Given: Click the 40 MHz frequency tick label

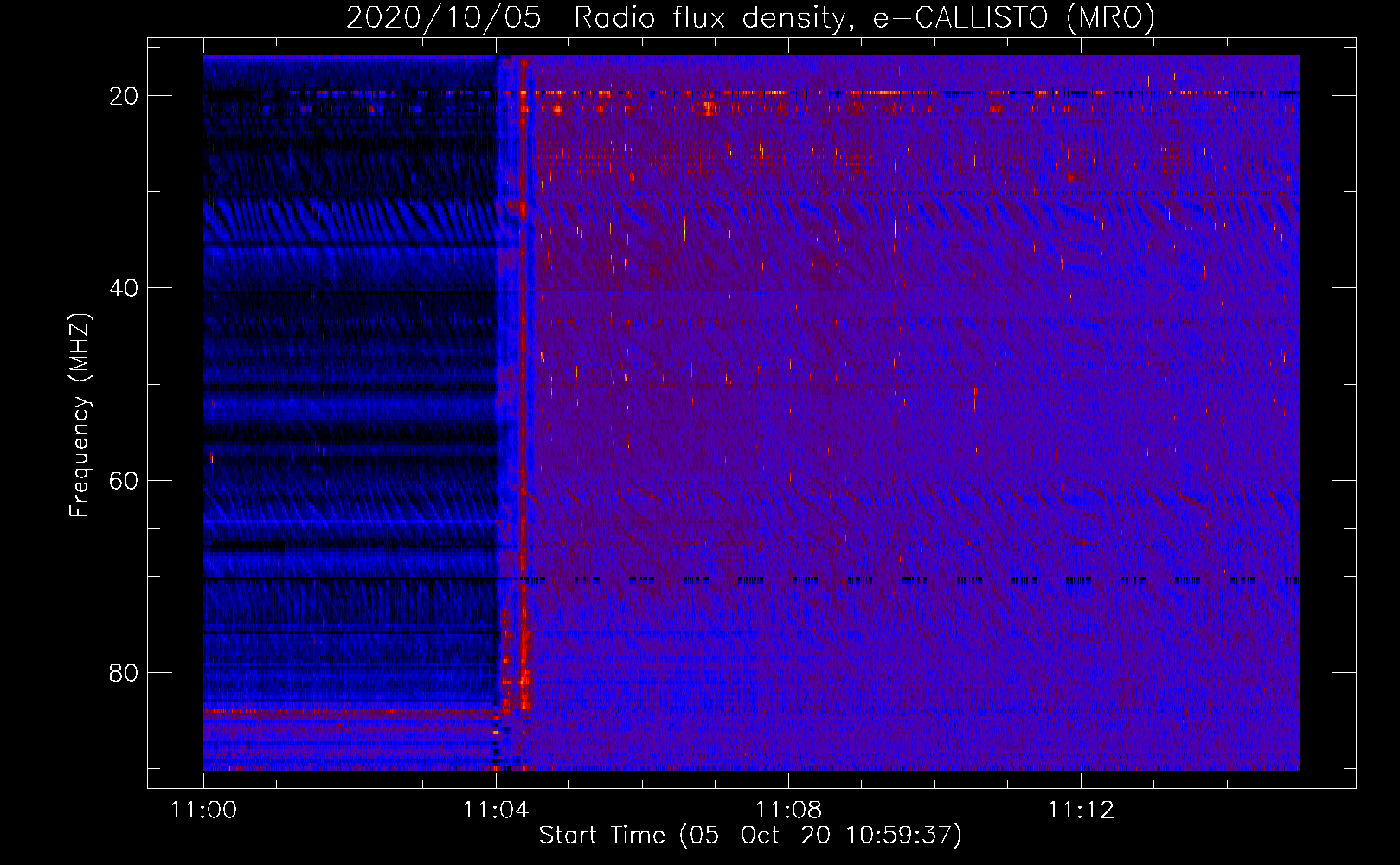Looking at the screenshot, I should pyautogui.click(x=124, y=288).
